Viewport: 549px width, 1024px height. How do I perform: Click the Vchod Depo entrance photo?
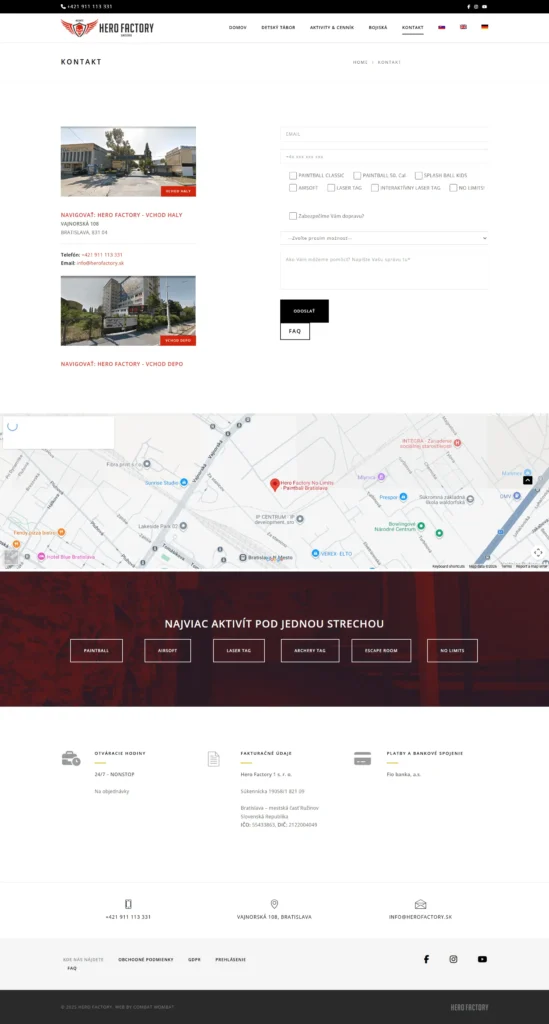[x=128, y=311]
